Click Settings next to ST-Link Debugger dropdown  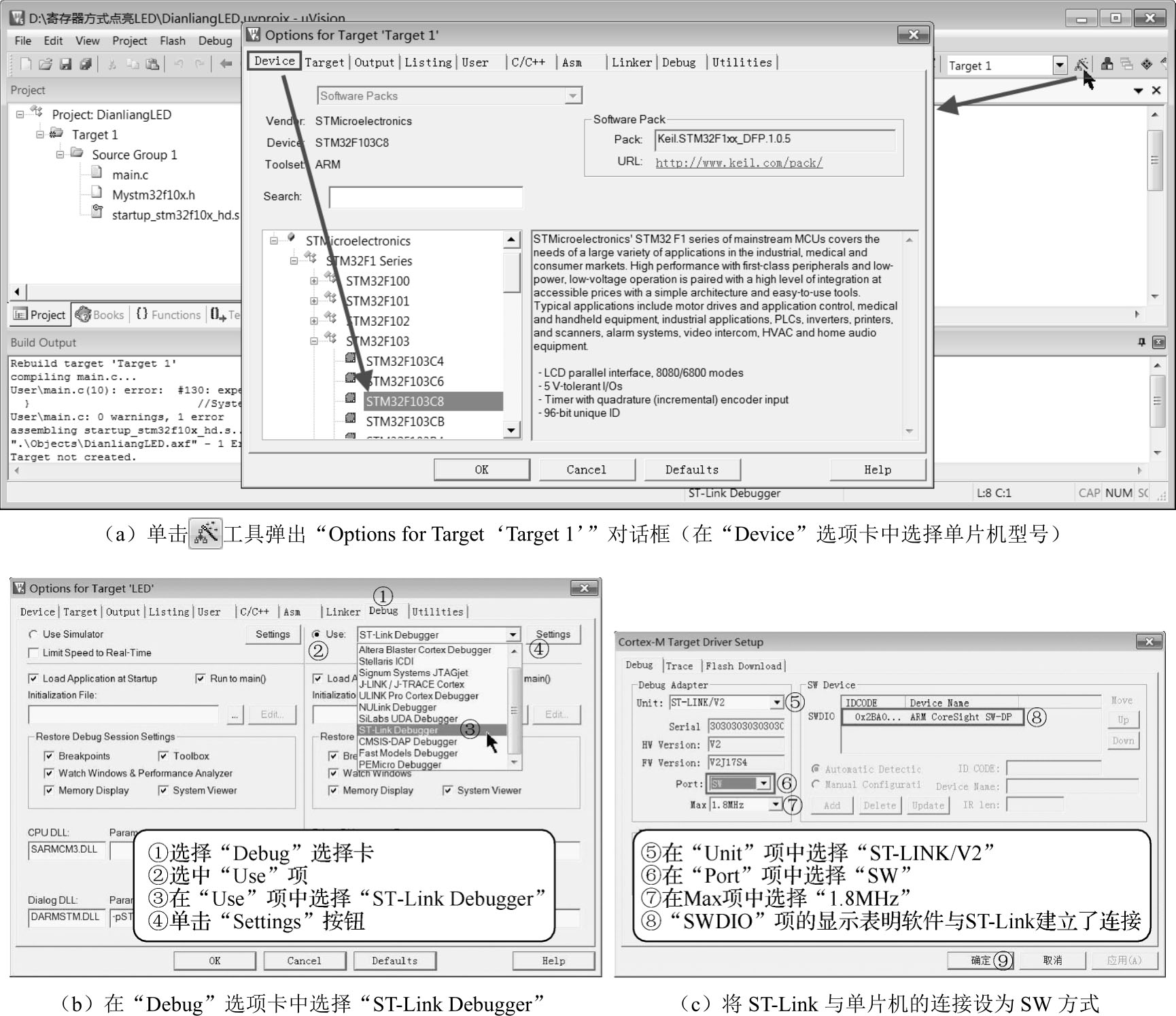pos(553,634)
